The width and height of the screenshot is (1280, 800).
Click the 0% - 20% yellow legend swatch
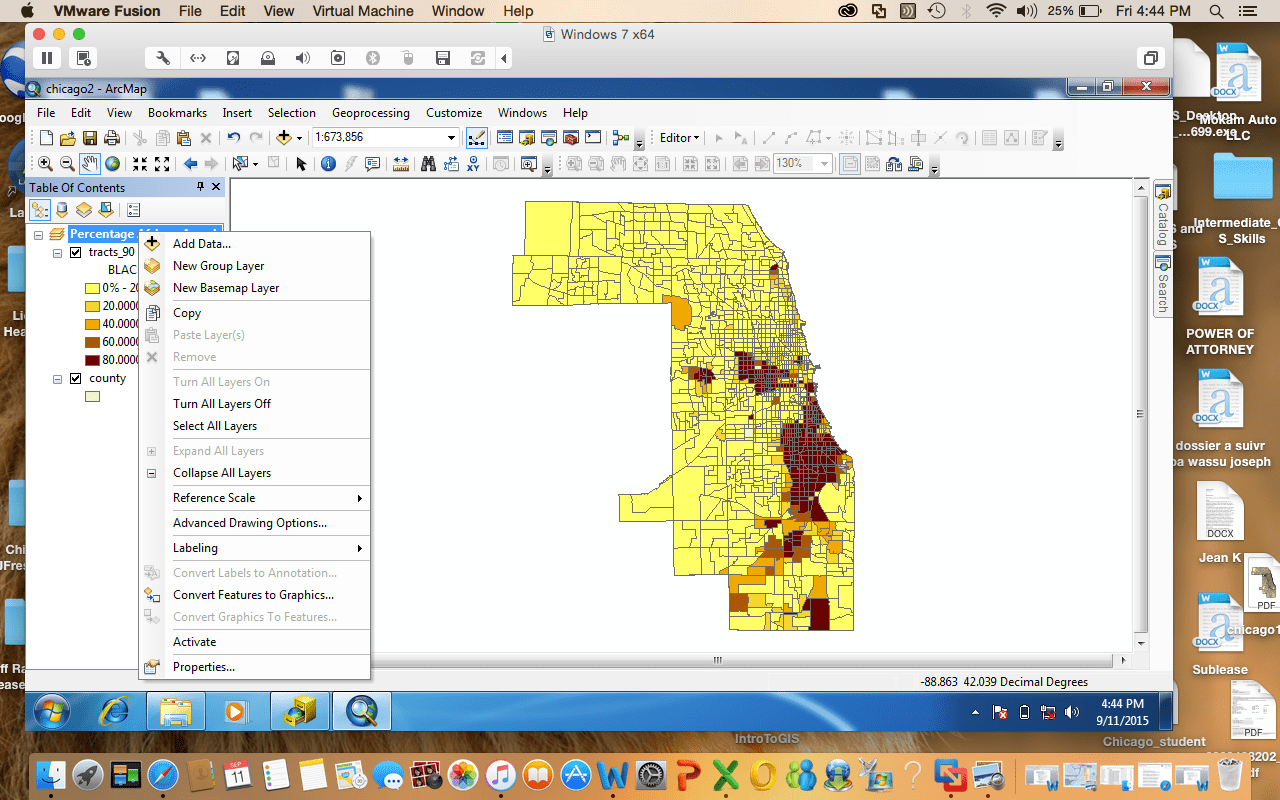pyautogui.click(x=92, y=288)
